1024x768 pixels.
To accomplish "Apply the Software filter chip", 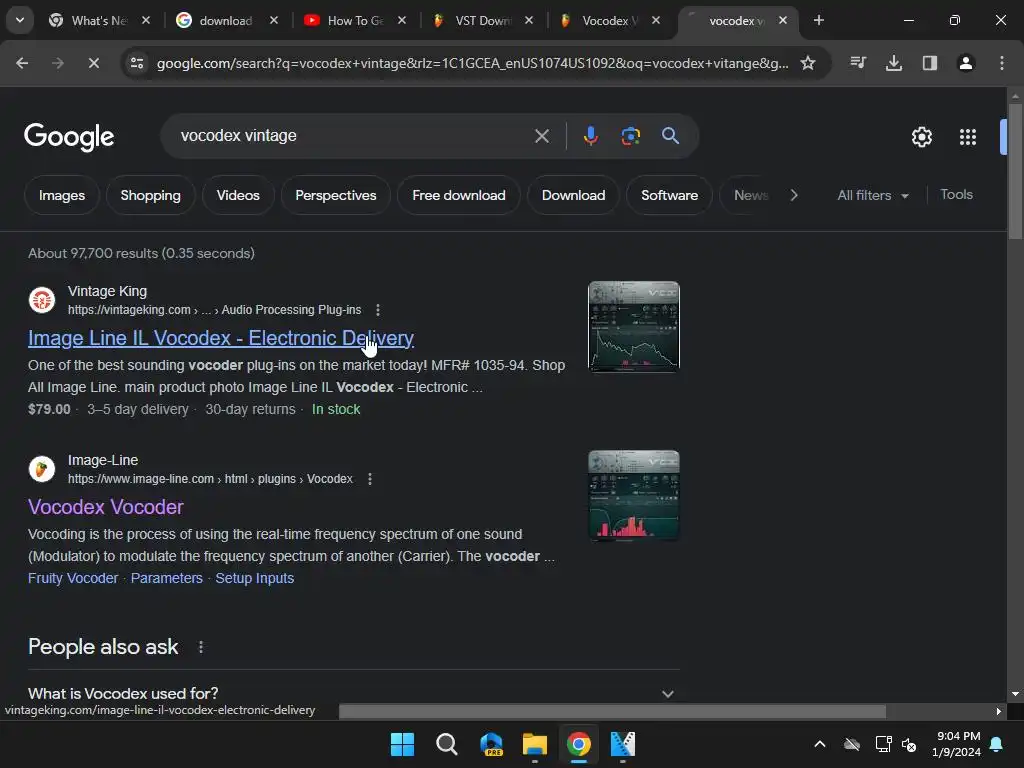I will click(669, 195).
